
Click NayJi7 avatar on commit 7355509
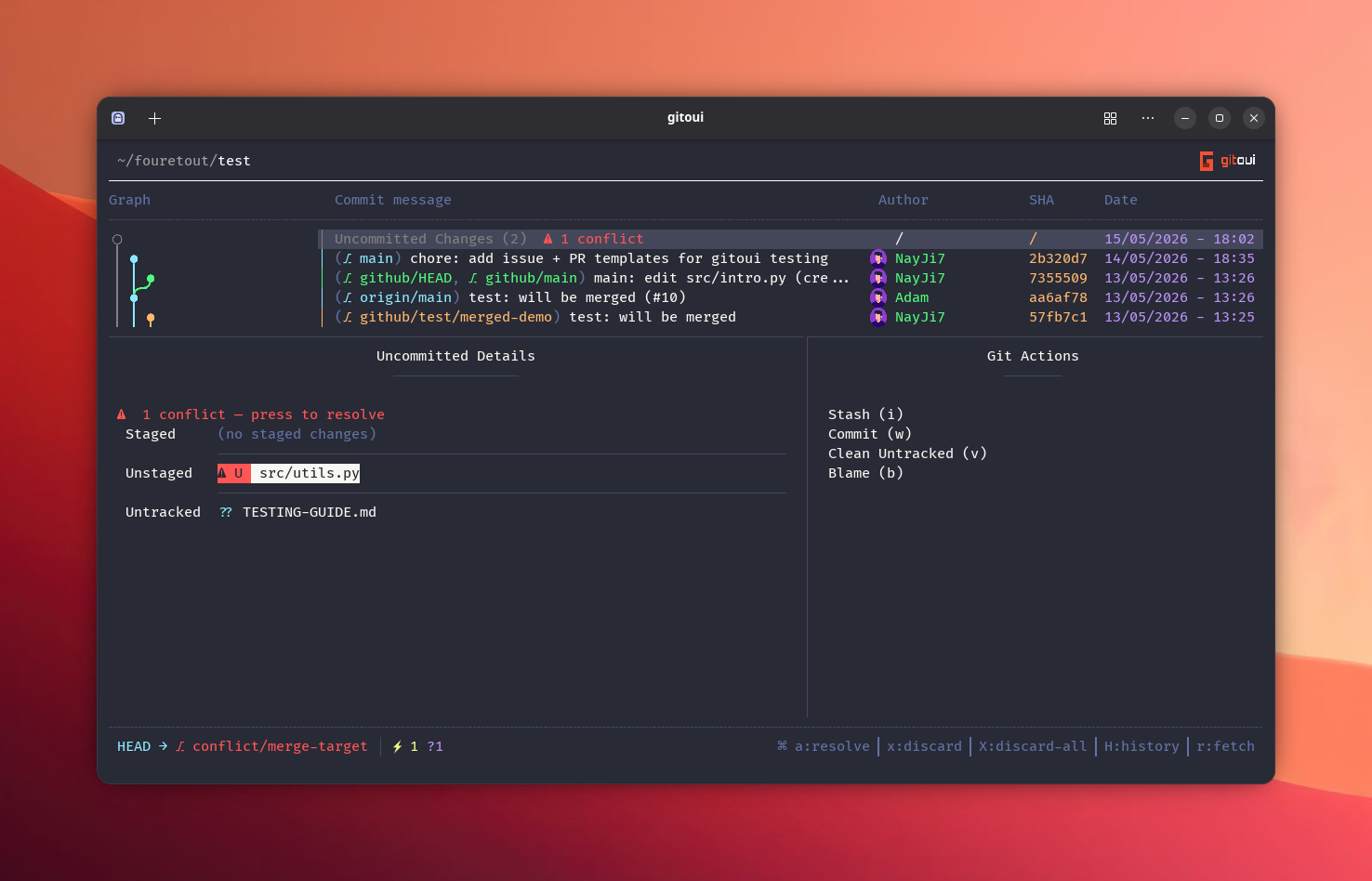[877, 278]
